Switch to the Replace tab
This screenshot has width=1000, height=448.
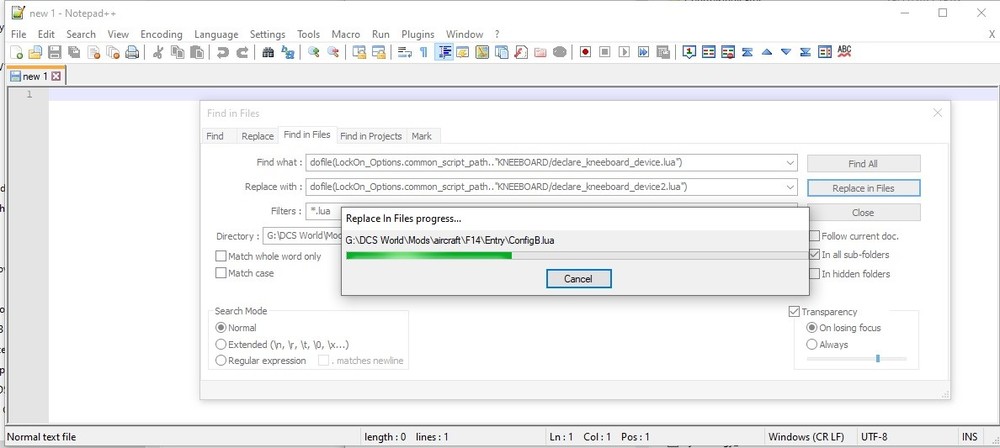pos(258,136)
